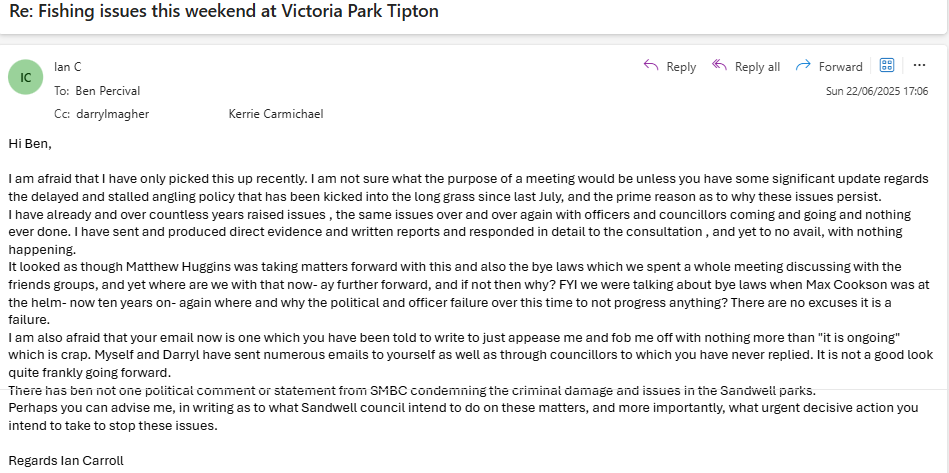Click Cc recipient darrylmagher
The image size is (949, 473).
click(x=112, y=114)
